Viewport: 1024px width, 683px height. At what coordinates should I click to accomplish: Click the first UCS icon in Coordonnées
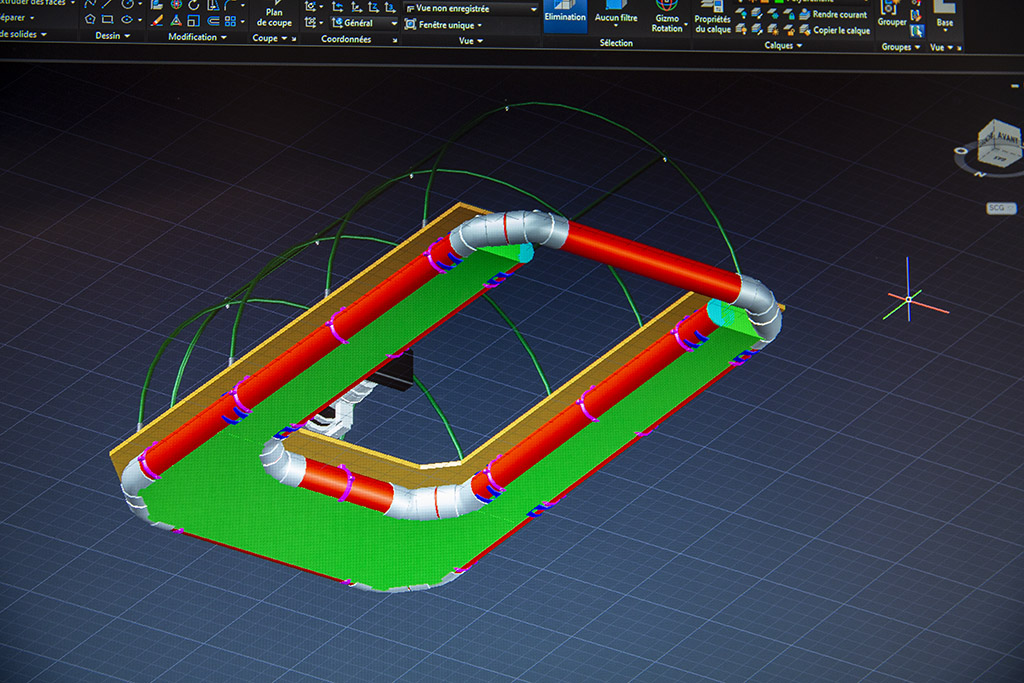(310, 7)
